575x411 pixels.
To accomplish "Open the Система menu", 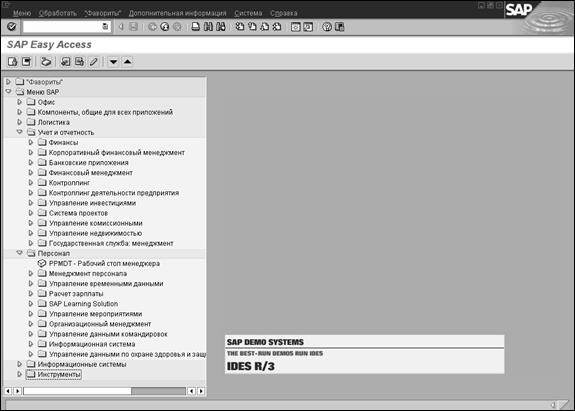I will pos(248,13).
